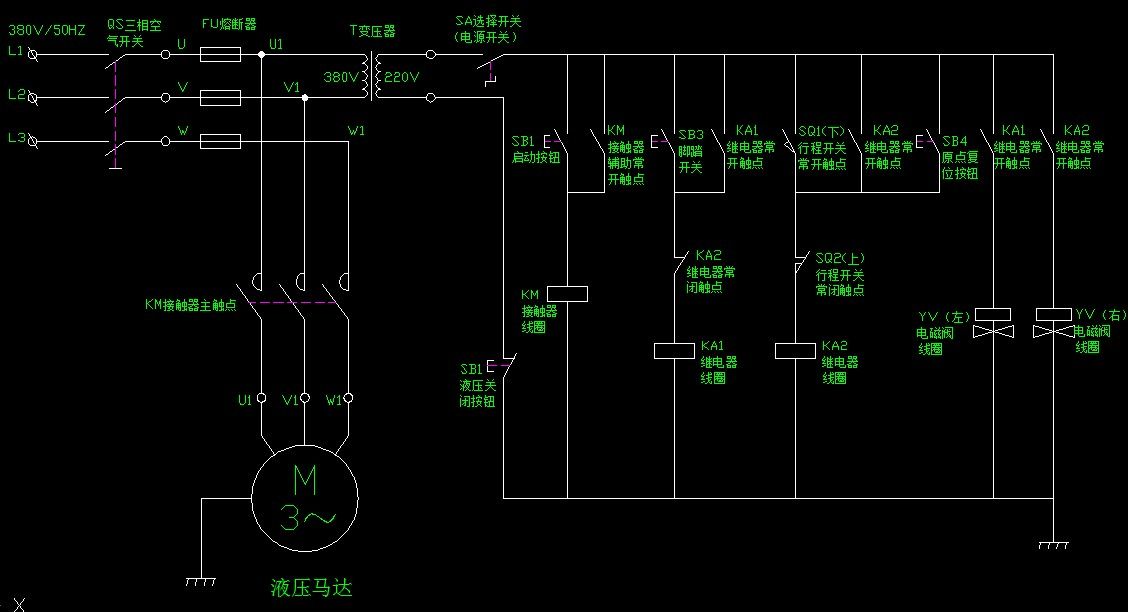This screenshot has height=612, width=1128.
Task: Select the QS three-phase air switch contact
Action: [x=115, y=108]
